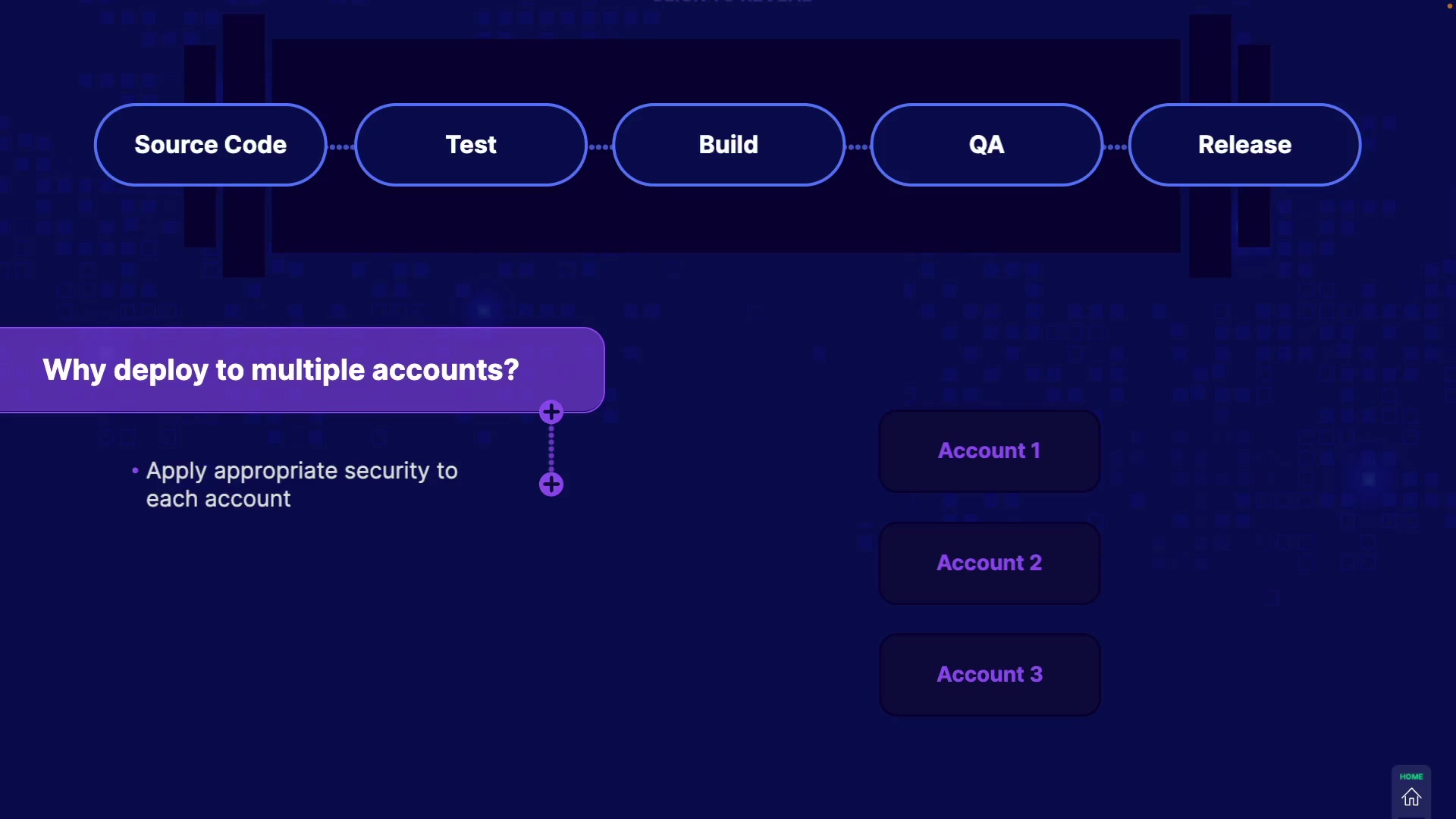Click the green HOME text label

click(x=1411, y=777)
